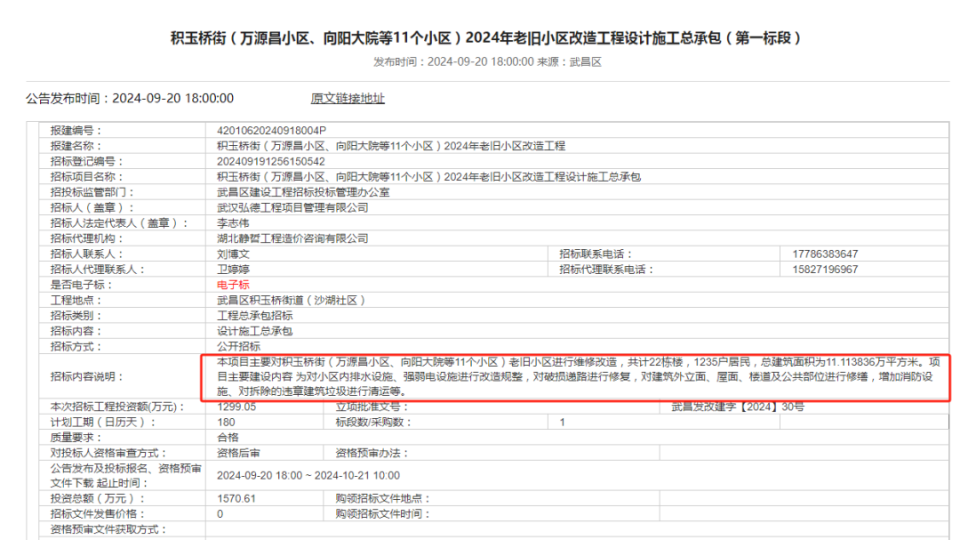The height and width of the screenshot is (540, 960).
Task: Select agent phone number 15827196967
Action: click(825, 269)
